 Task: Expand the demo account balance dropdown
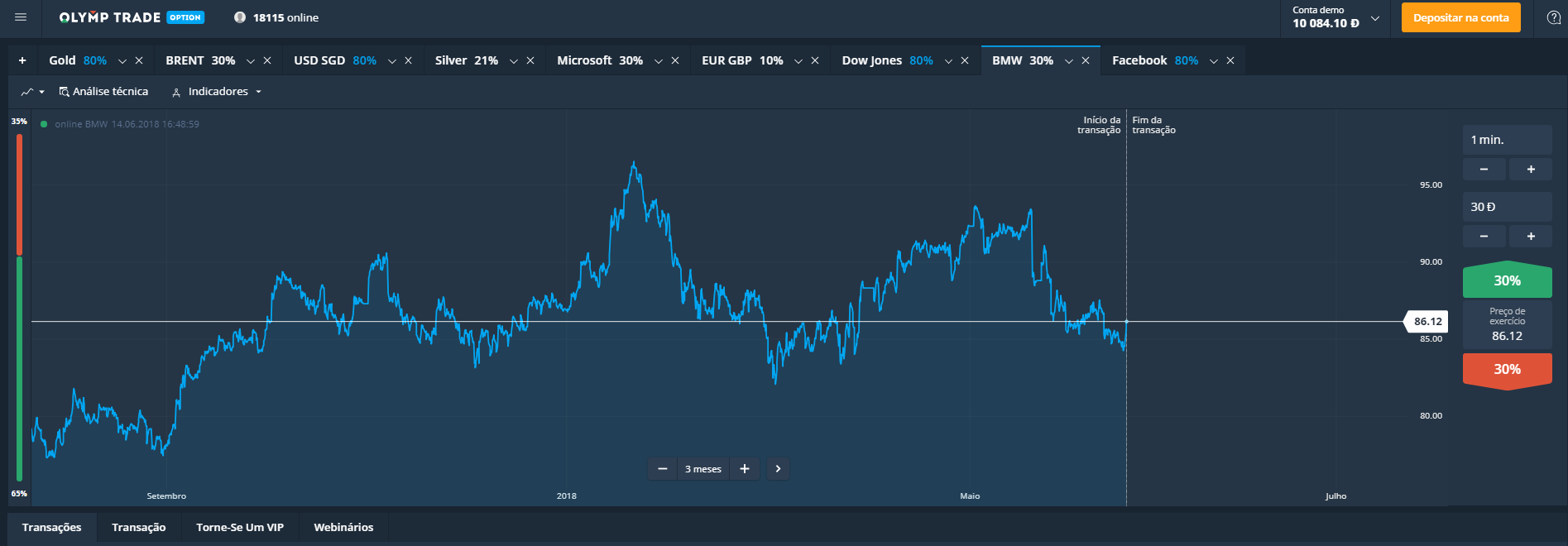[1375, 18]
